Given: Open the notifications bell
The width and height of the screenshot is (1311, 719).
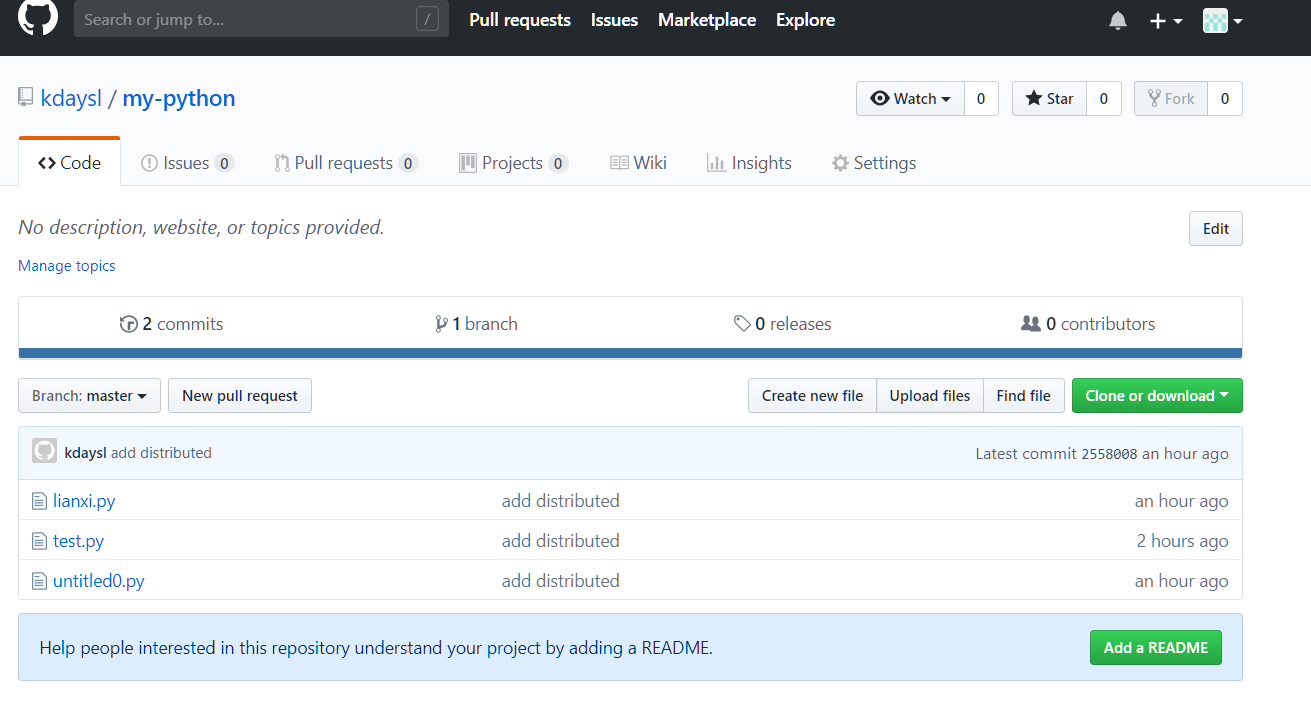Looking at the screenshot, I should coord(1118,20).
